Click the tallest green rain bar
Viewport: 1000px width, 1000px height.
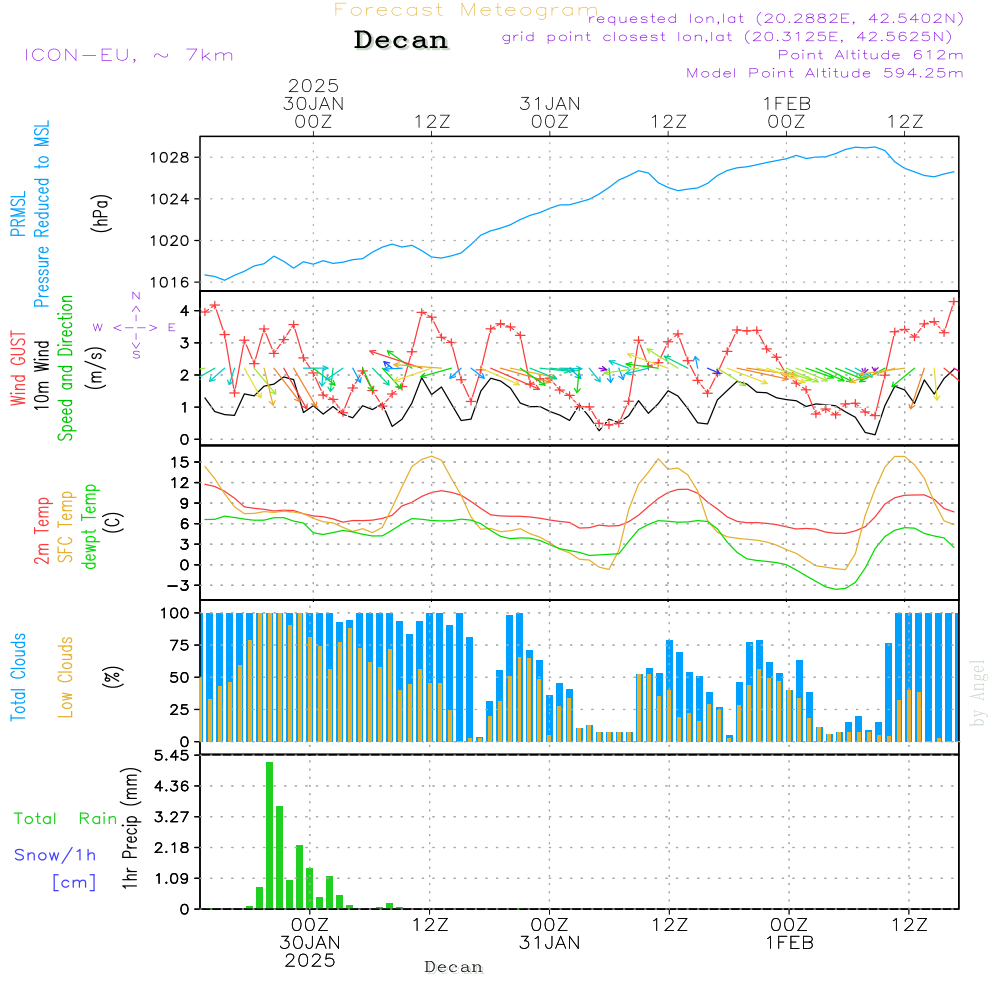[x=270, y=835]
